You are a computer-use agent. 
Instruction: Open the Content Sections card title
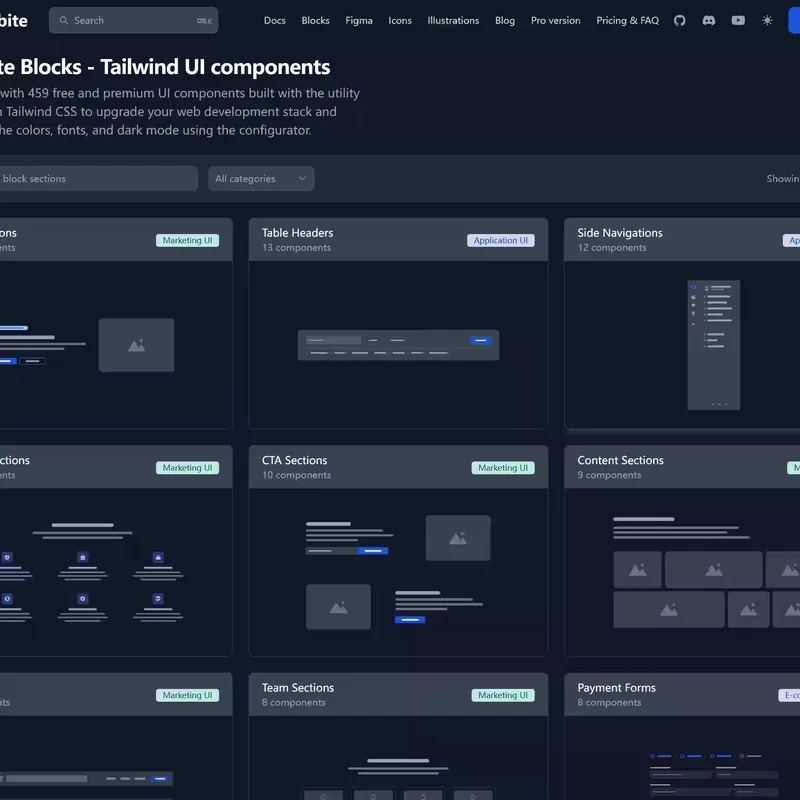(x=620, y=460)
